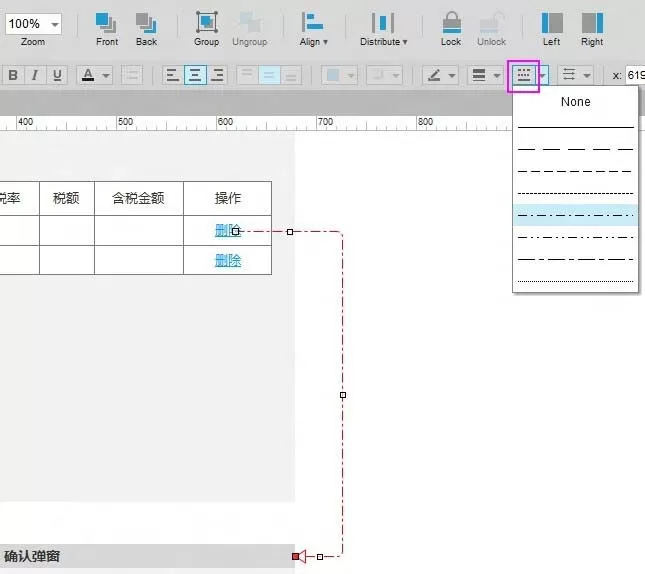The width and height of the screenshot is (645, 574).
Task: Lock the selected widget
Action: (451, 29)
